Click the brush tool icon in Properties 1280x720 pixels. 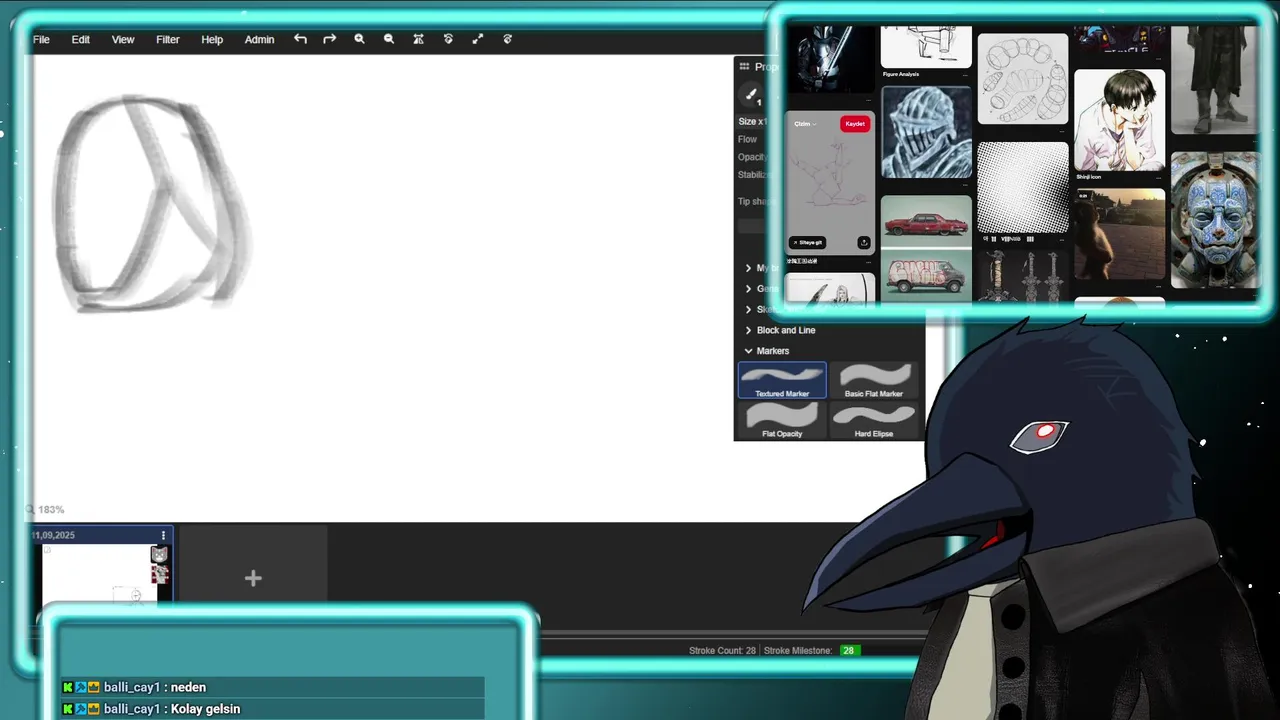(x=751, y=95)
